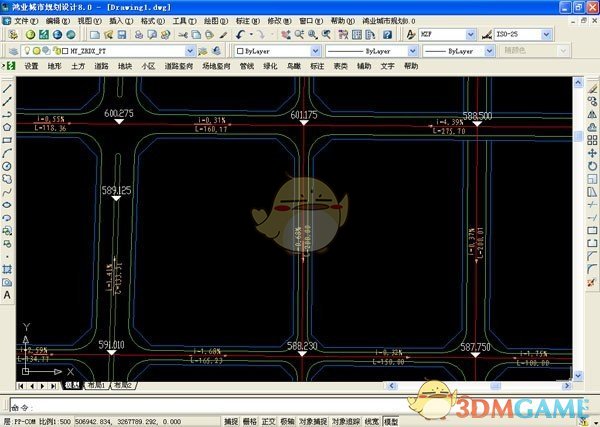Select the Revision Cloud tool
600x427 pixels.
(x=7, y=179)
